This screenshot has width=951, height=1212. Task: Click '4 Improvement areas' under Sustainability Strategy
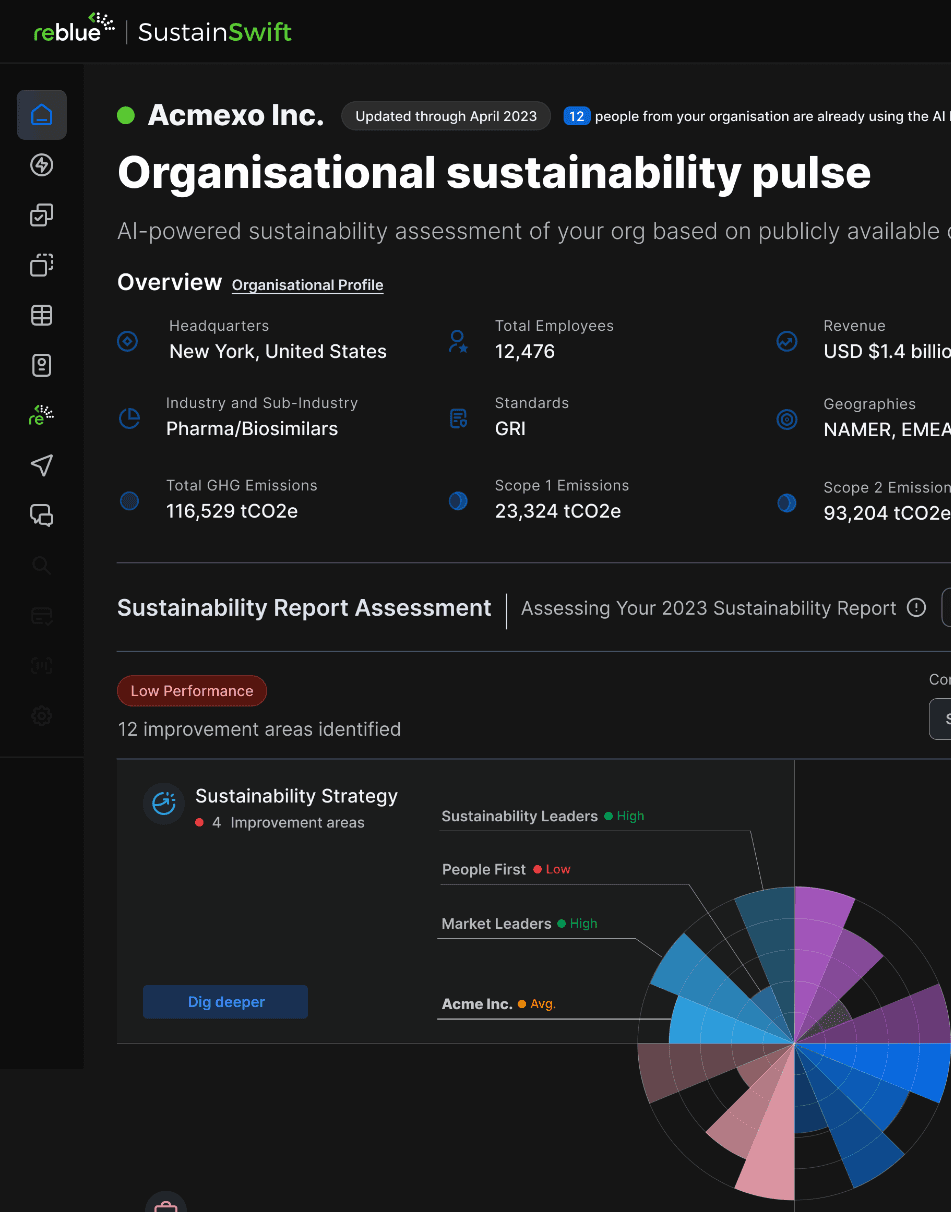[x=288, y=823]
